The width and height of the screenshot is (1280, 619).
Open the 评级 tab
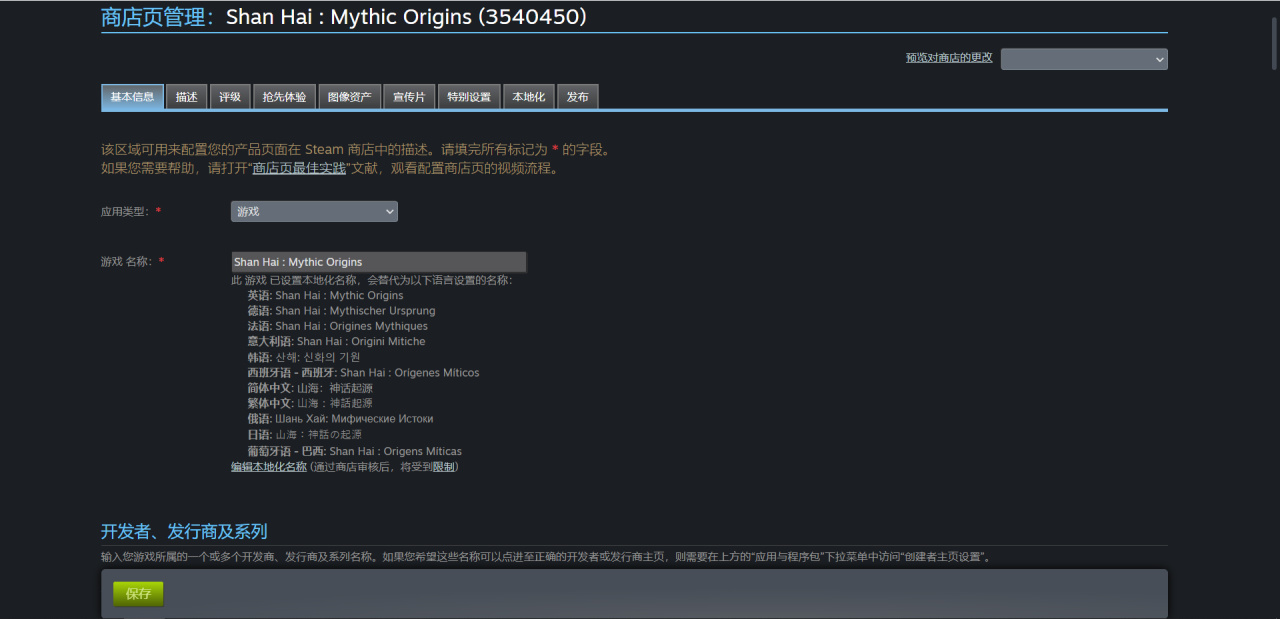(230, 97)
